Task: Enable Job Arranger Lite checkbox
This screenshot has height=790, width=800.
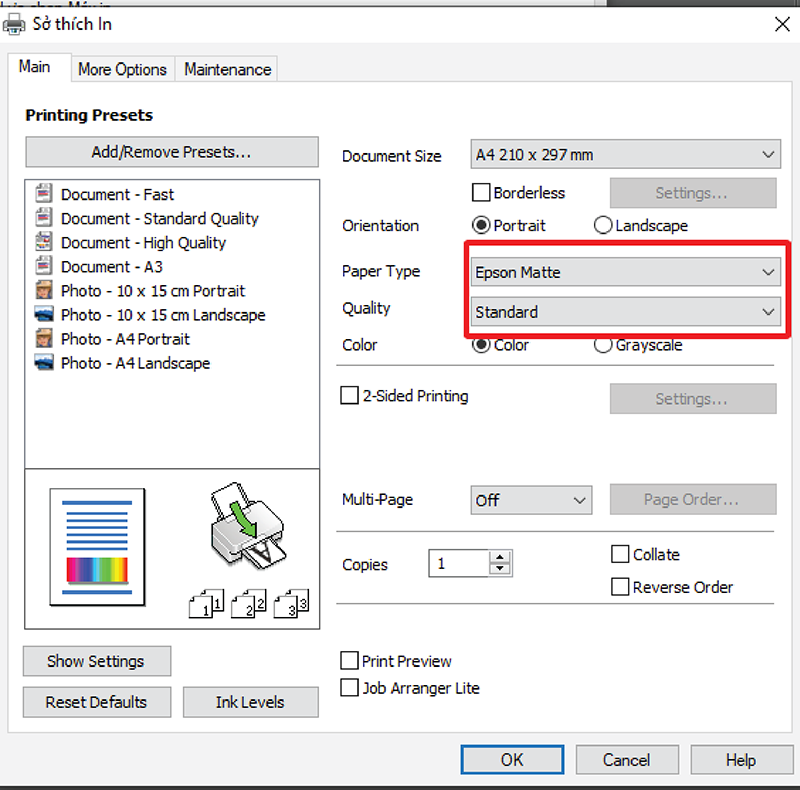Action: (349, 687)
